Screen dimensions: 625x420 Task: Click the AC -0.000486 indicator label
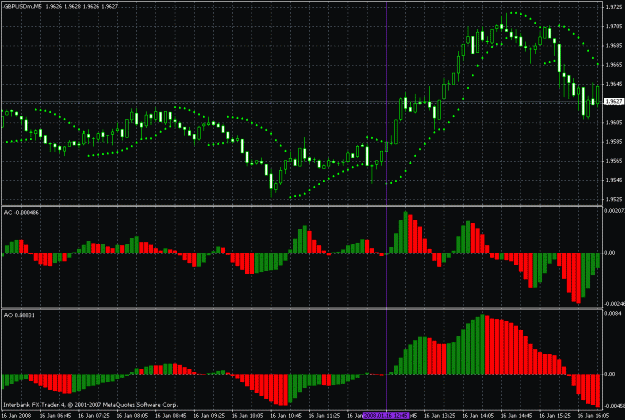[22, 213]
